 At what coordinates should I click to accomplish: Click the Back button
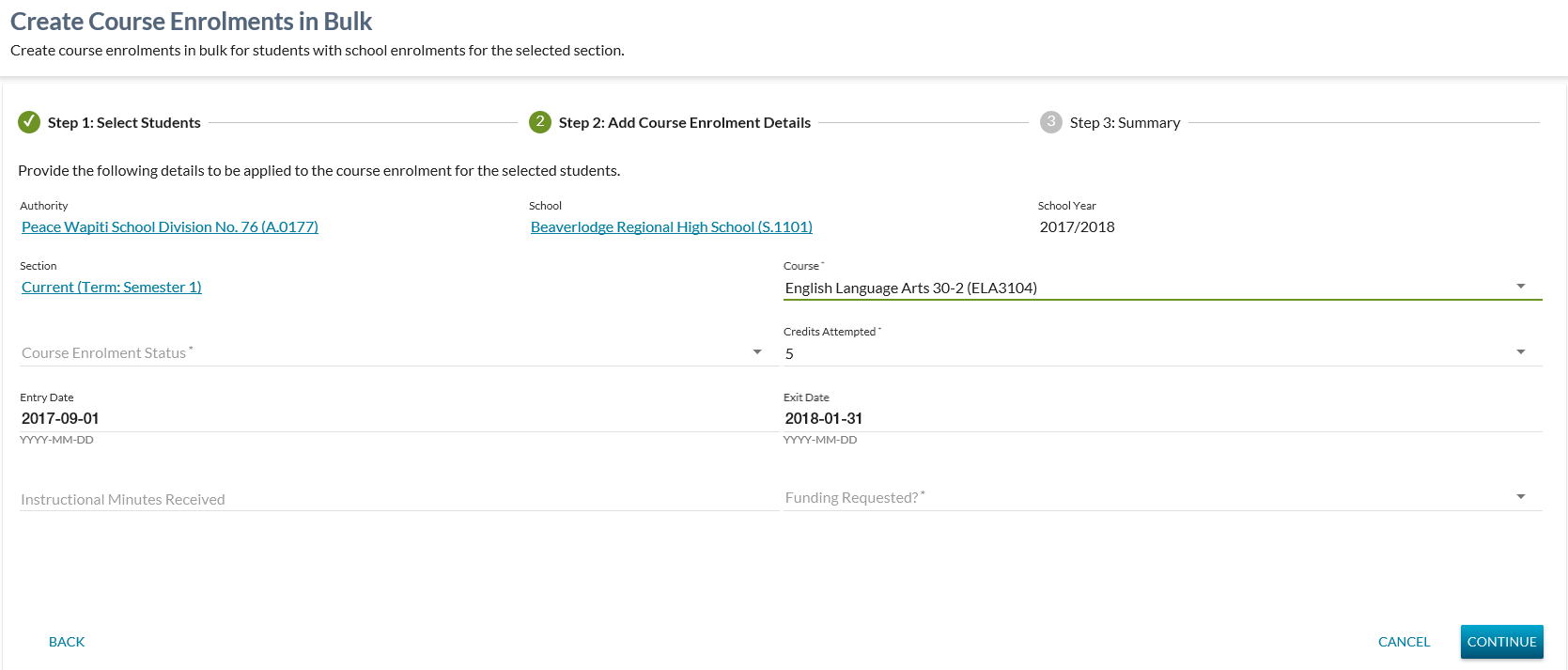(67, 642)
